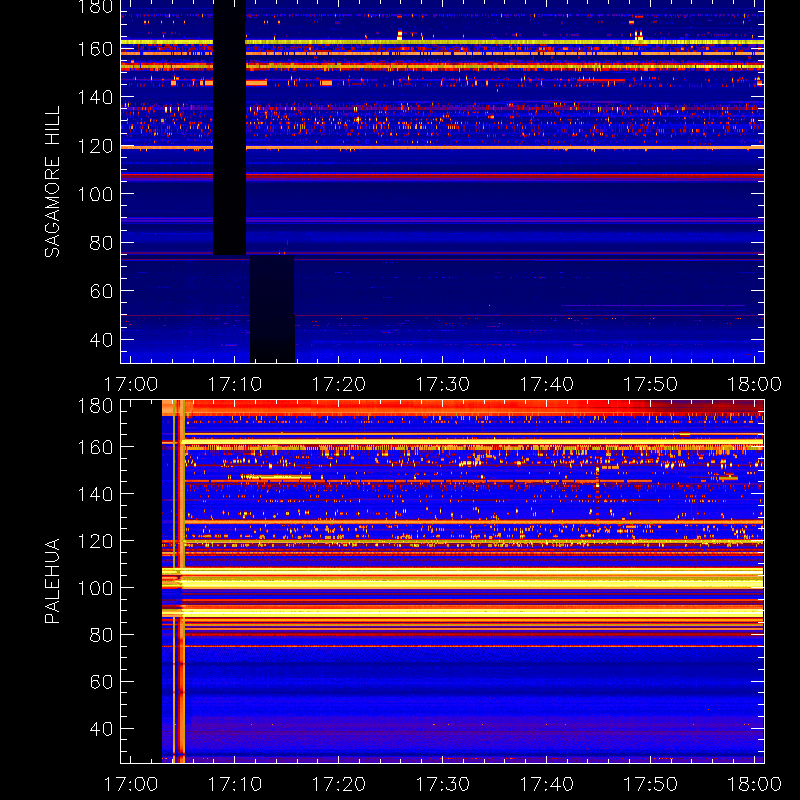Image resolution: width=800 pixels, height=800 pixels.
Task: Select the 100 tick label on Sagamore Hill axis
Action: pos(95,194)
